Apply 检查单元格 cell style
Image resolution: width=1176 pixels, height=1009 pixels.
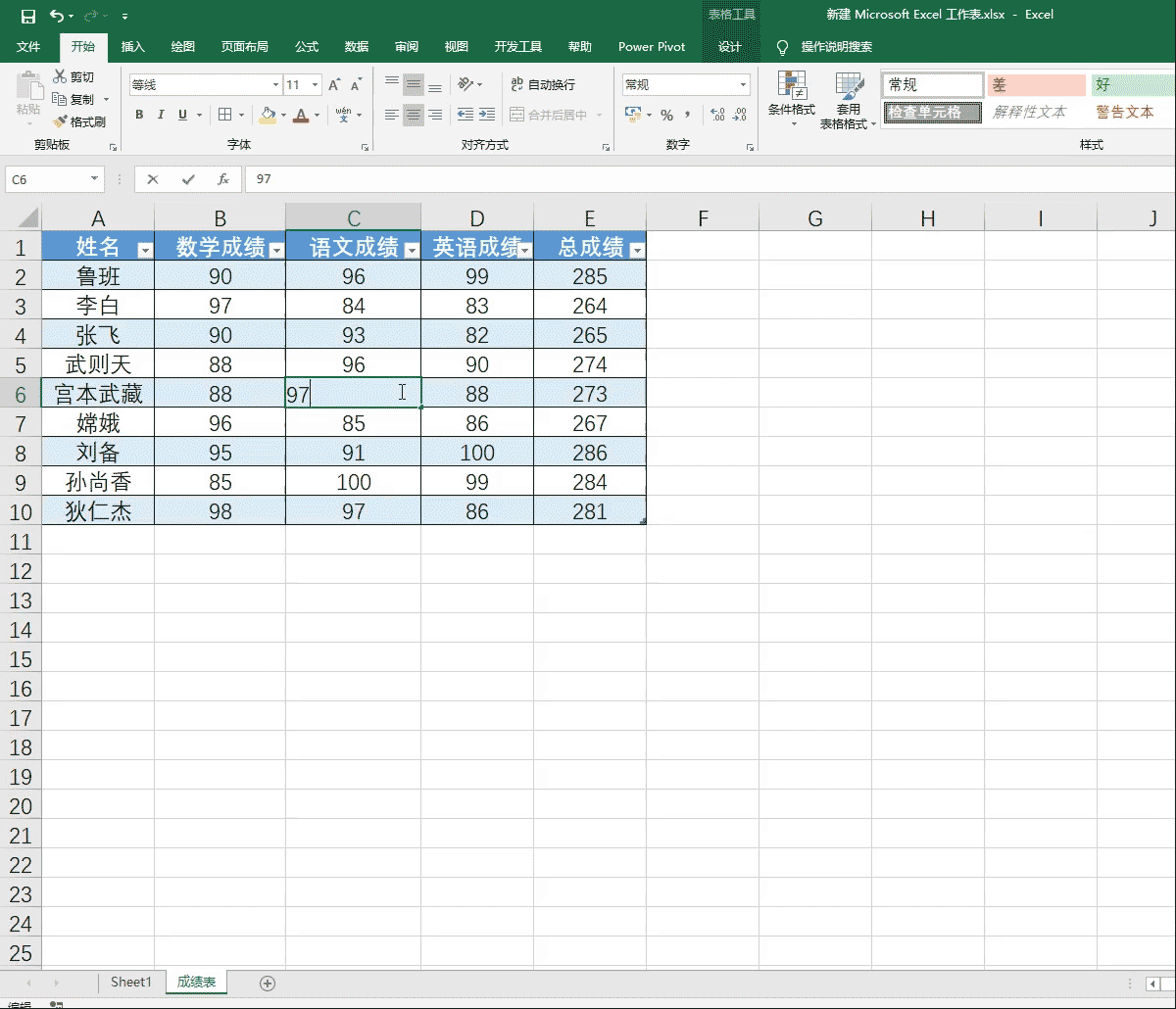point(932,112)
